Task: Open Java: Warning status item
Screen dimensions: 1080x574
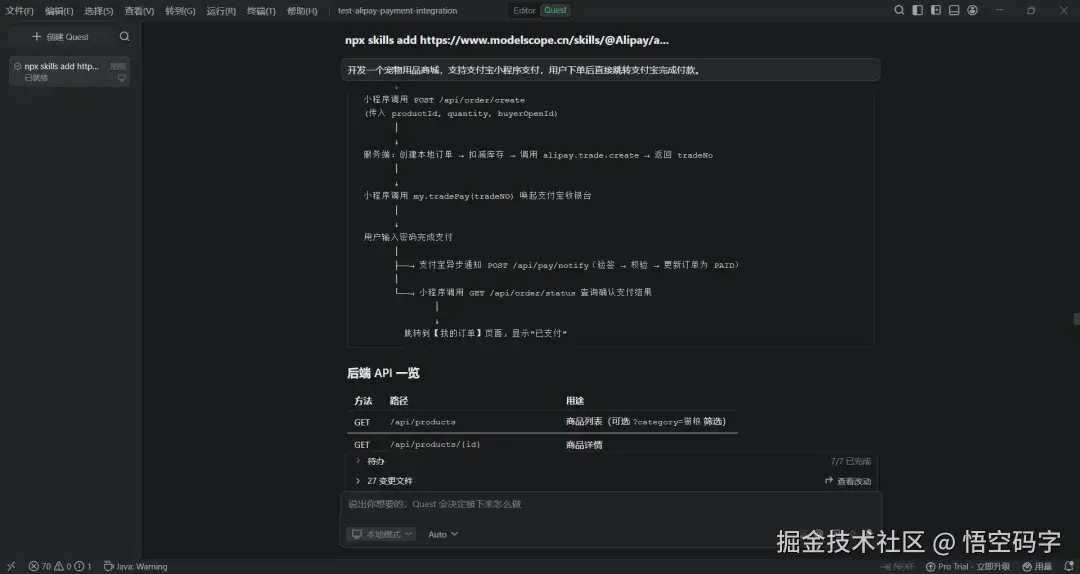Action: [x=136, y=566]
